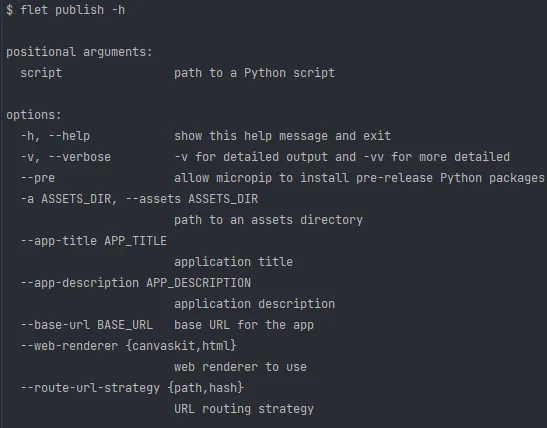The image size is (547, 428).
Task: Click 'path to an assets directory' text
Action: [268, 220]
